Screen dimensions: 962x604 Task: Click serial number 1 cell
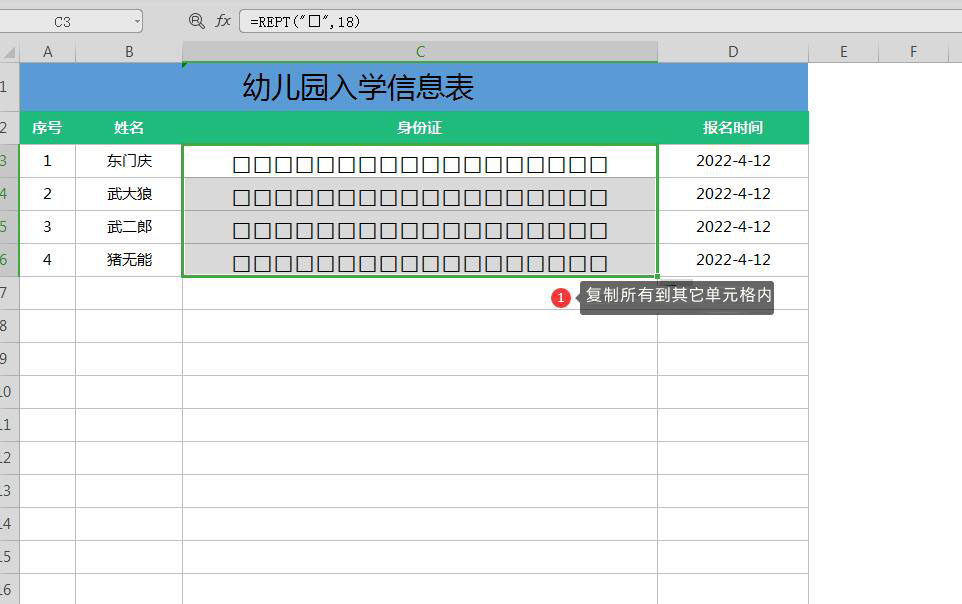pos(48,161)
